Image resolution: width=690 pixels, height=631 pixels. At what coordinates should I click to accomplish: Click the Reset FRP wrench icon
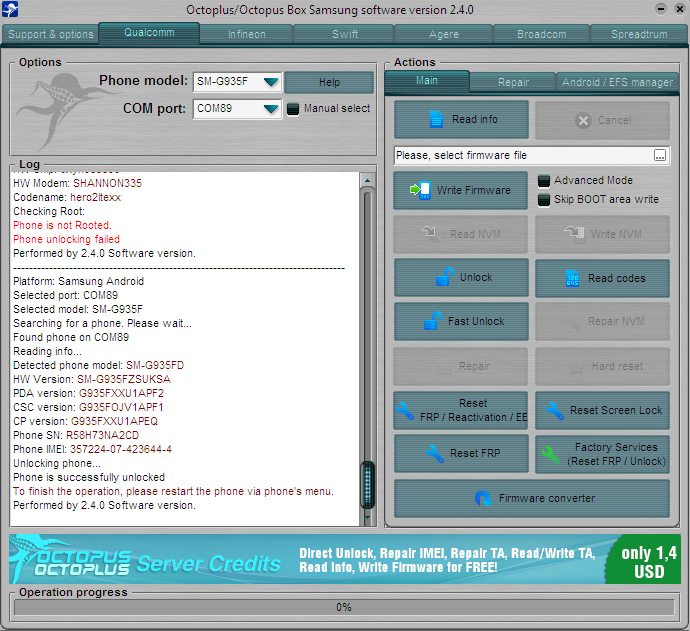tap(433, 453)
